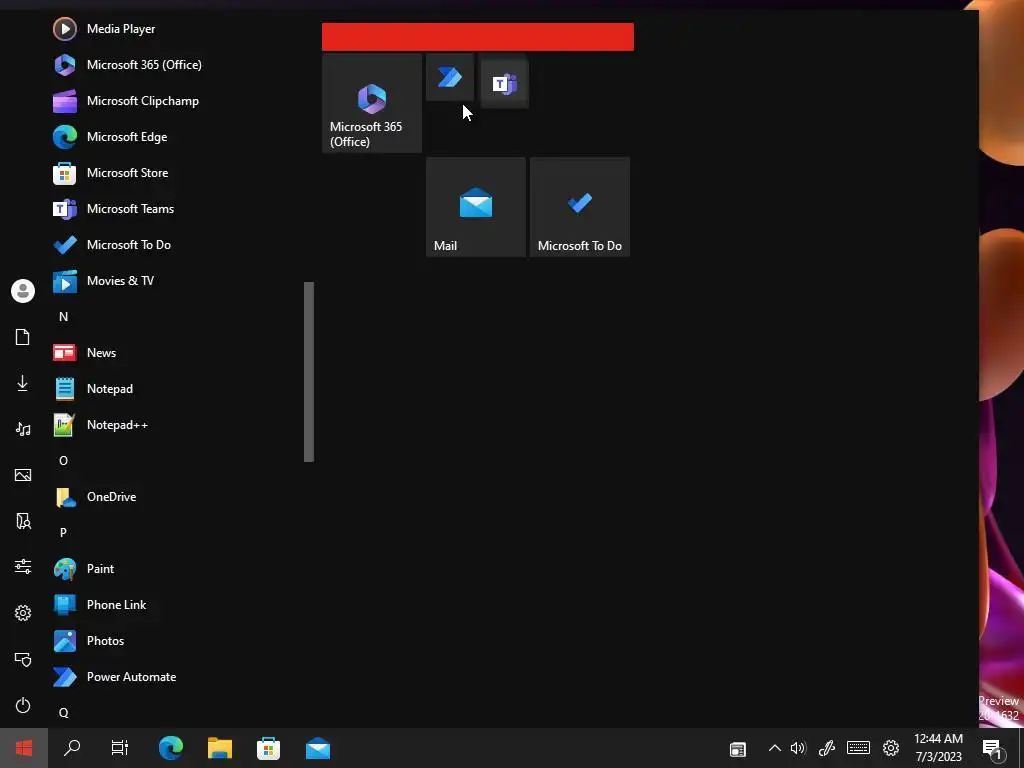Click the Windows Start button
The image size is (1024, 768).
click(24, 748)
